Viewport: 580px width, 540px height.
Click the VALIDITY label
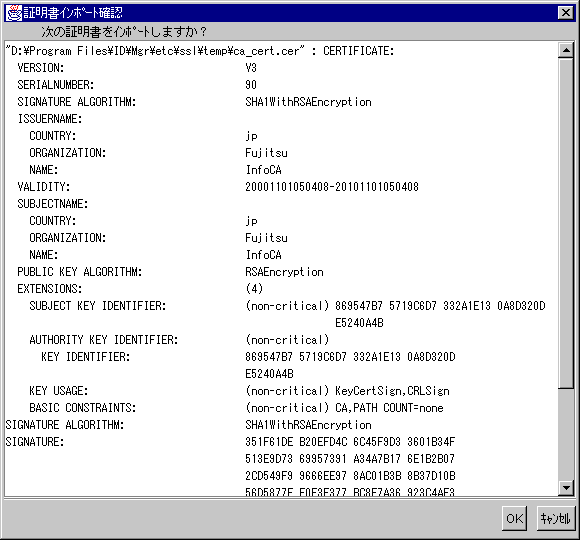coord(43,187)
